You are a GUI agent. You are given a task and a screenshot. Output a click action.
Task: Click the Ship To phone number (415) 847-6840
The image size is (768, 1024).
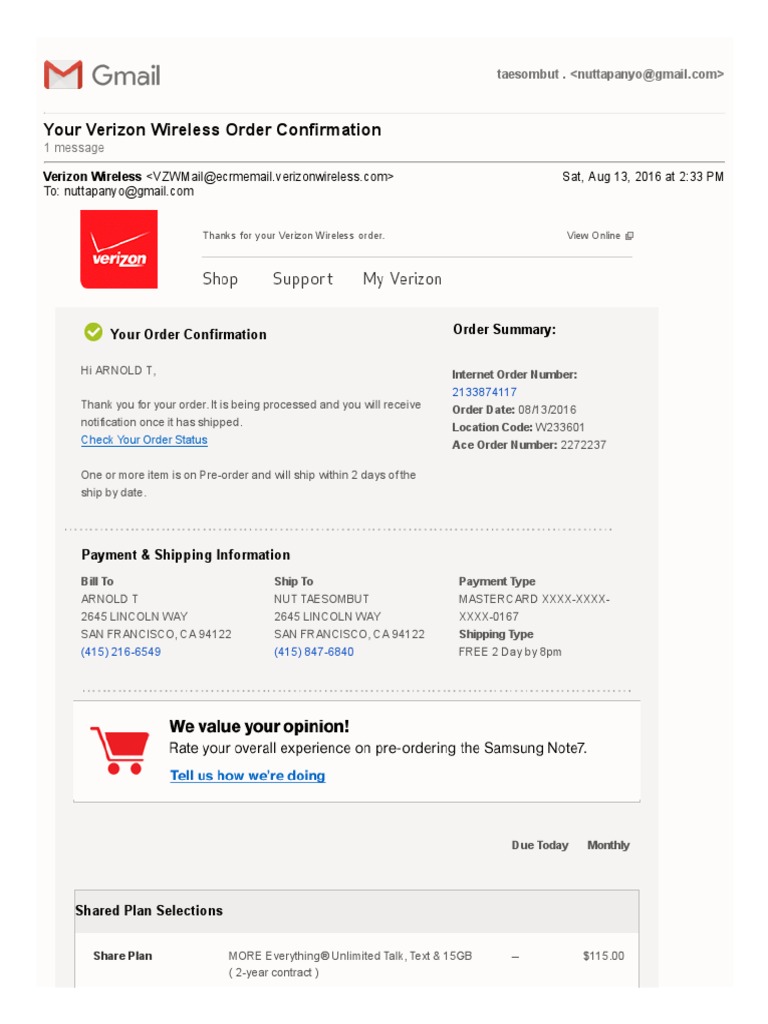tap(314, 652)
